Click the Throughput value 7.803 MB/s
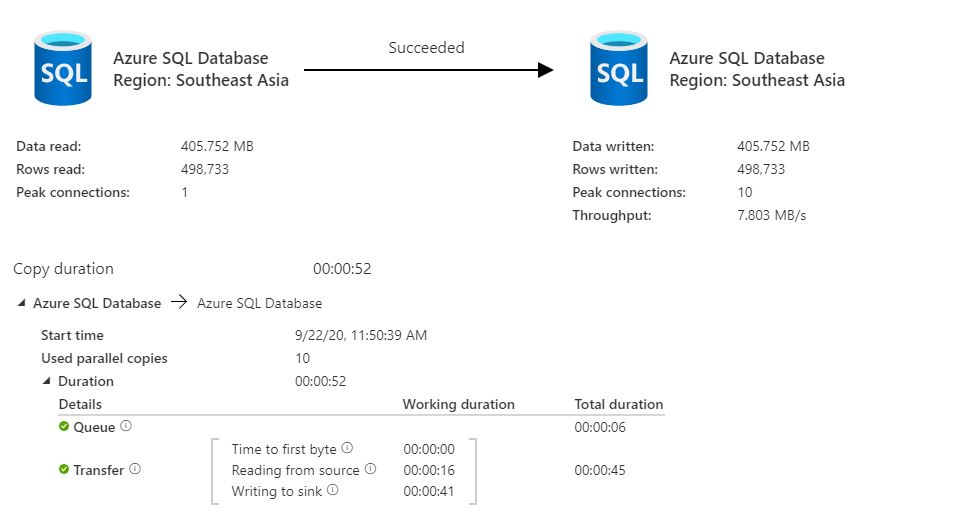 coord(772,215)
